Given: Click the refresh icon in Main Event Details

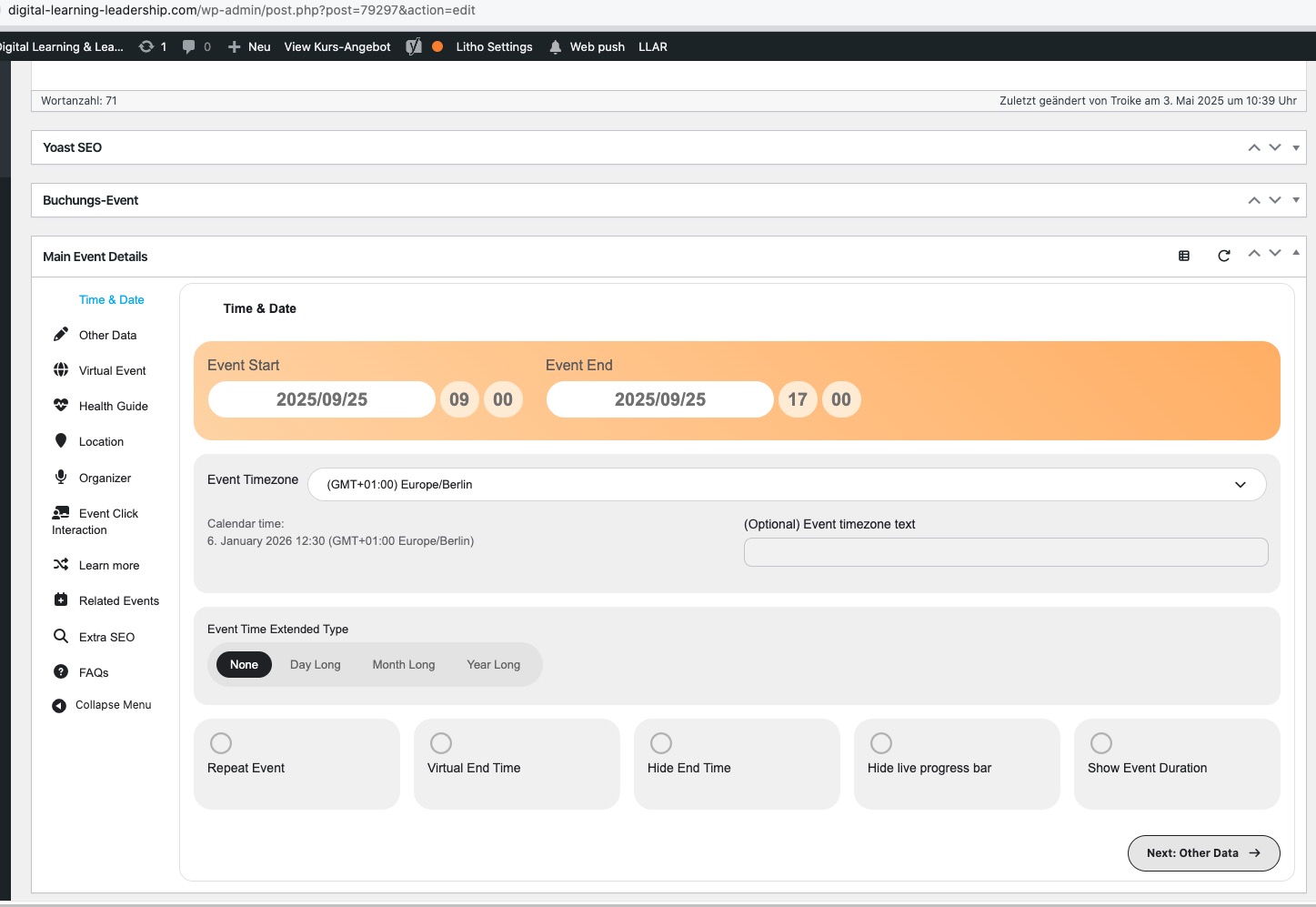Looking at the screenshot, I should pyautogui.click(x=1223, y=257).
